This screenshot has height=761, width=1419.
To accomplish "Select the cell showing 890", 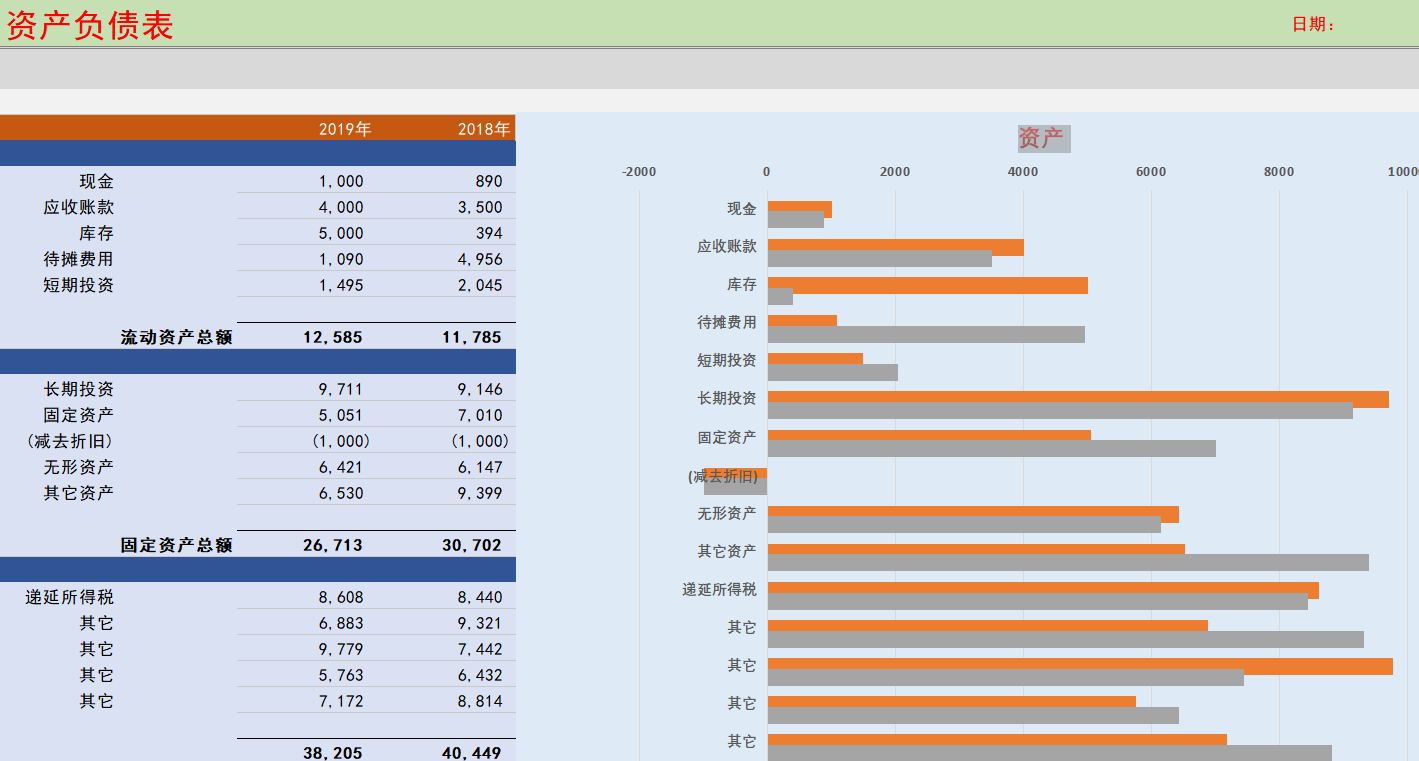I will [489, 181].
